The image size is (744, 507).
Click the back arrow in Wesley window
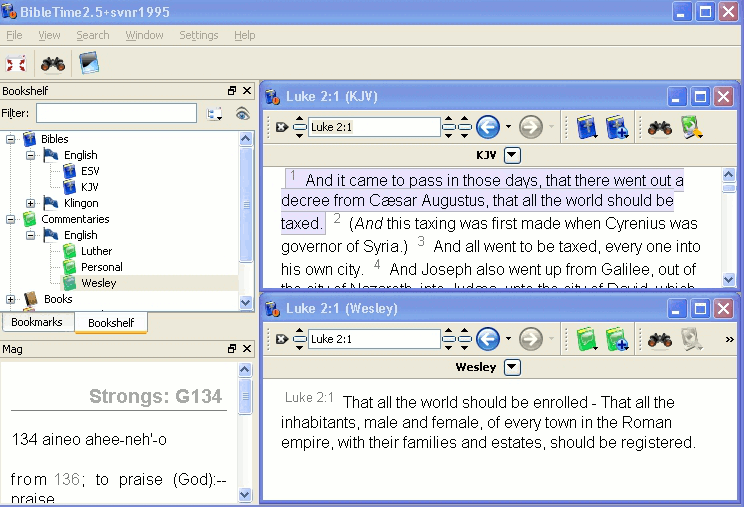[x=487, y=339]
